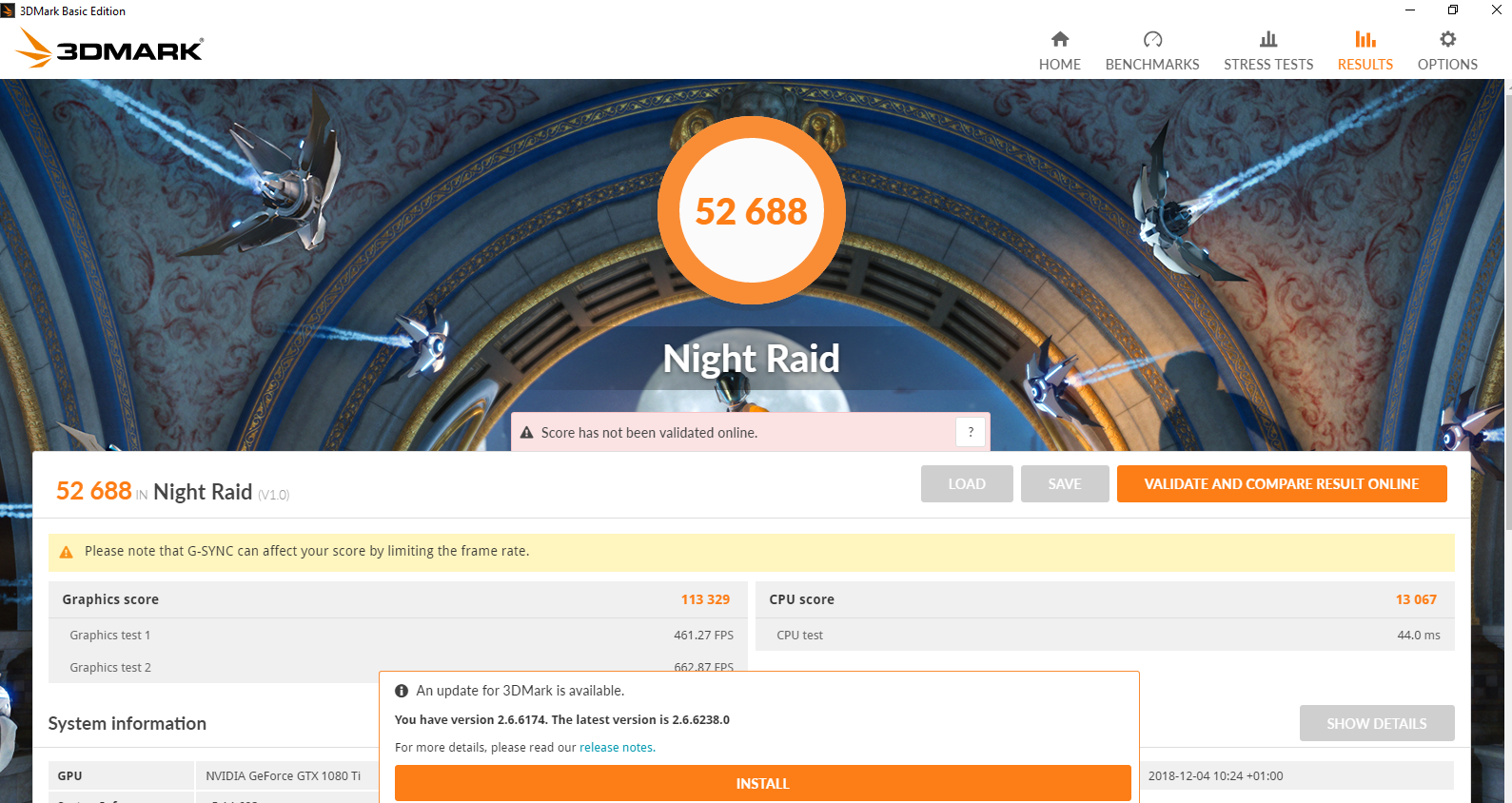
Task: Click the SAVE button
Action: [1065, 483]
